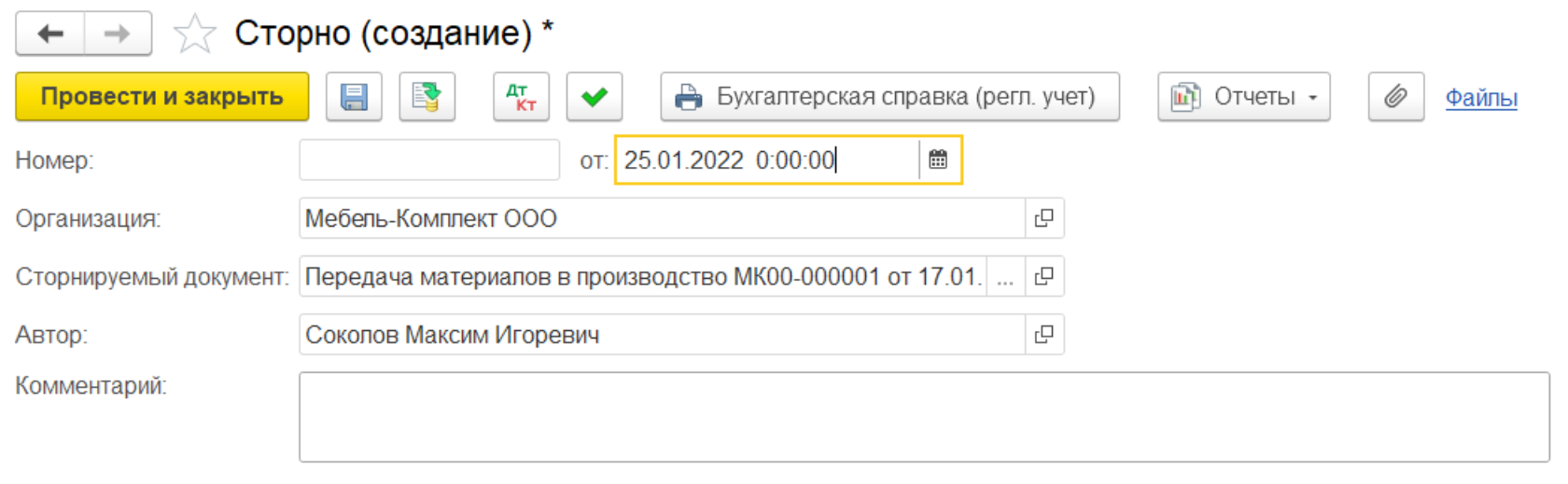Open calendar picker for the date
Image resolution: width=1568 pixels, height=484 pixels.
click(938, 160)
